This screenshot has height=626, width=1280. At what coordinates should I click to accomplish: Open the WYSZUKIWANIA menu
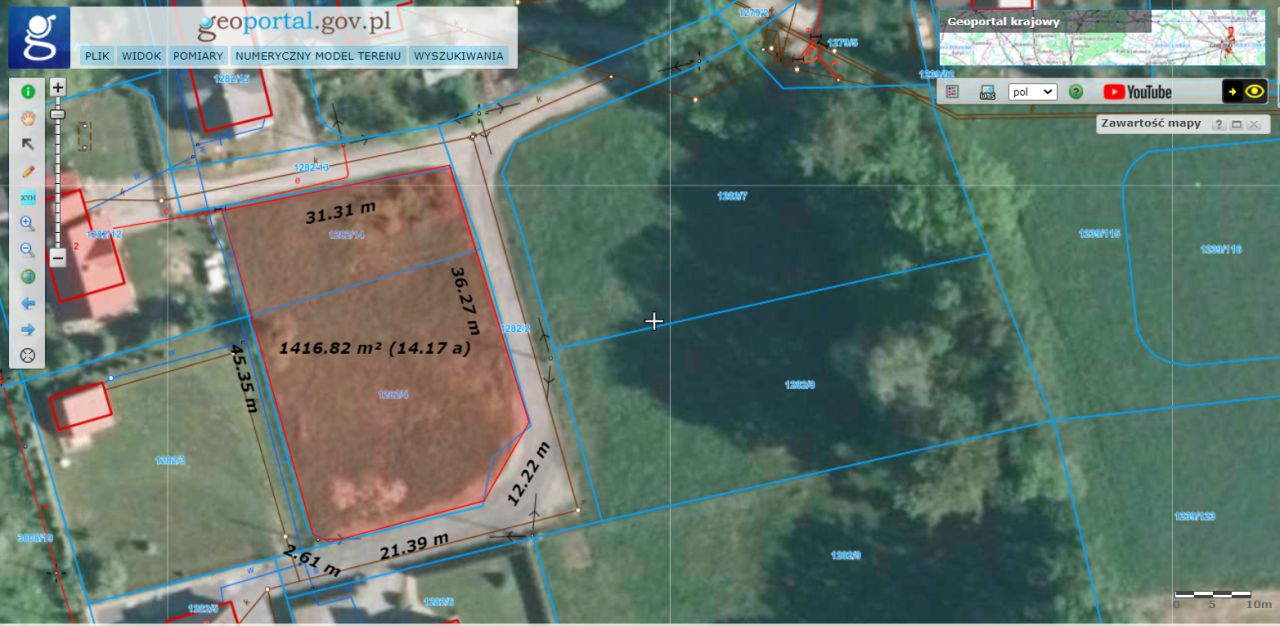(x=459, y=56)
